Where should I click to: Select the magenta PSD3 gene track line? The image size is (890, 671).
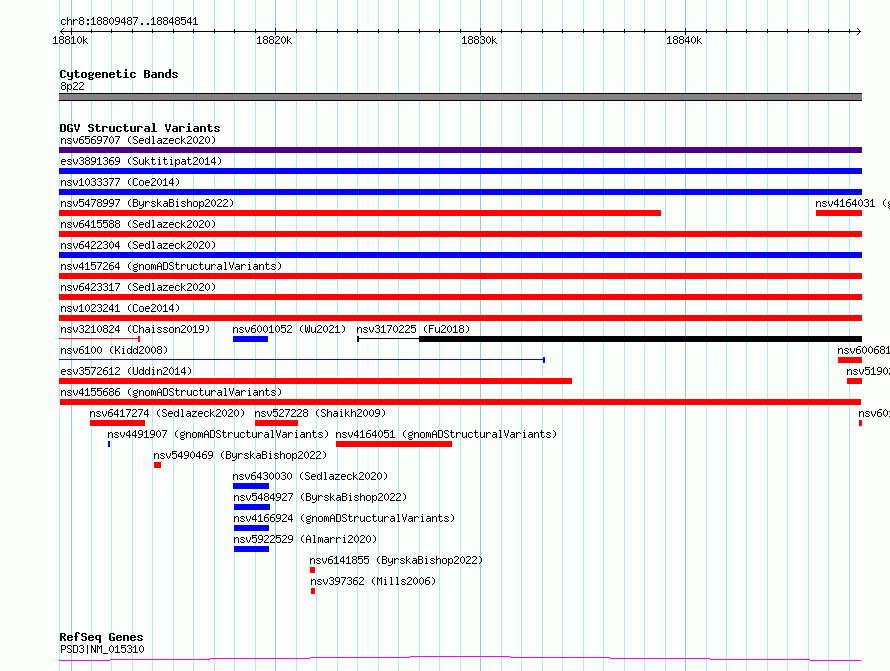460,659
